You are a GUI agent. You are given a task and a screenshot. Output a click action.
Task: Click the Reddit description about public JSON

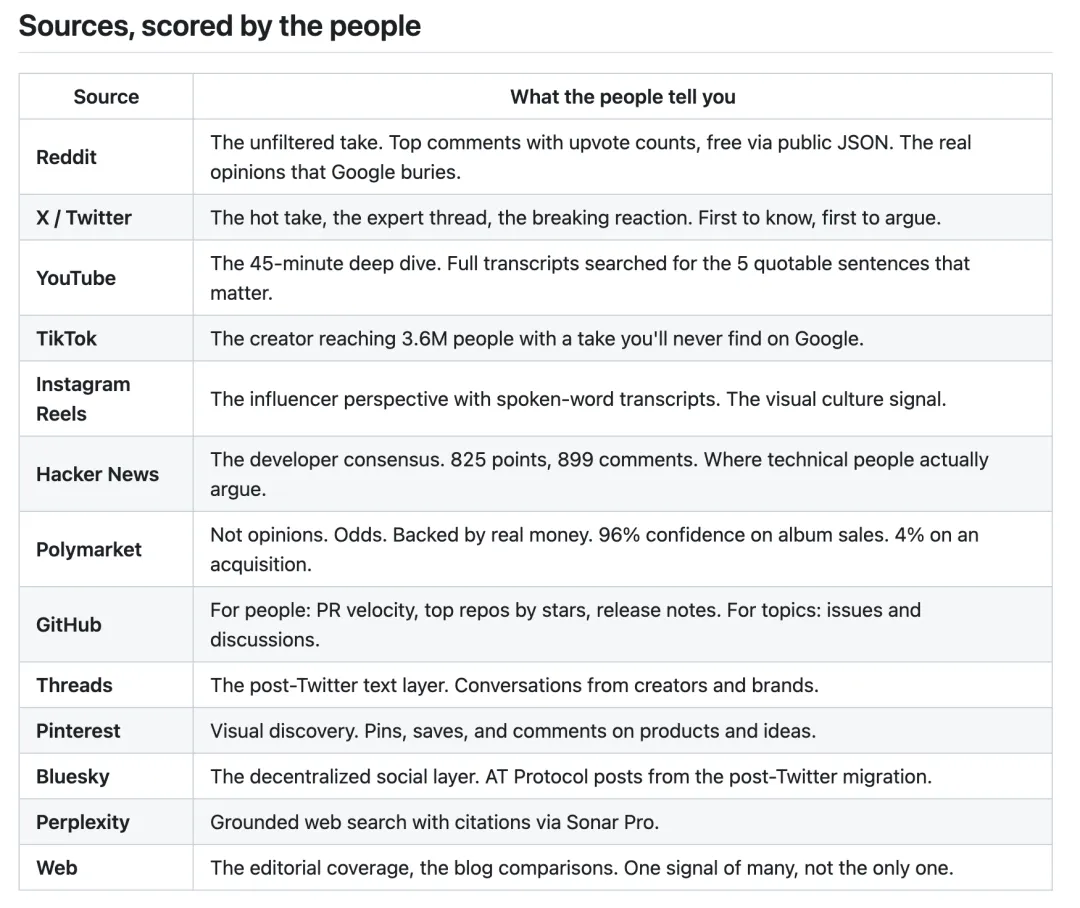590,157
